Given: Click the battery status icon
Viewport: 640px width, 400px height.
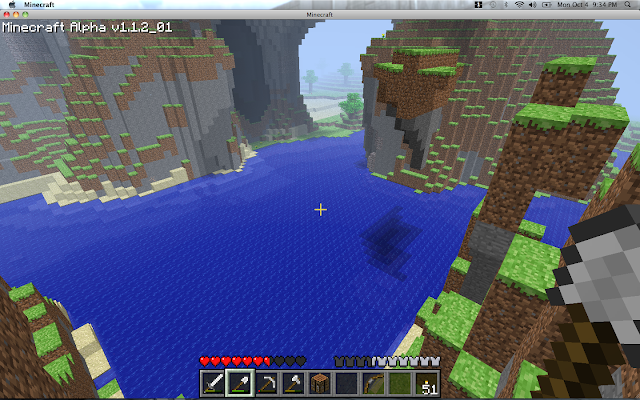Looking at the screenshot, I should click(x=547, y=4).
